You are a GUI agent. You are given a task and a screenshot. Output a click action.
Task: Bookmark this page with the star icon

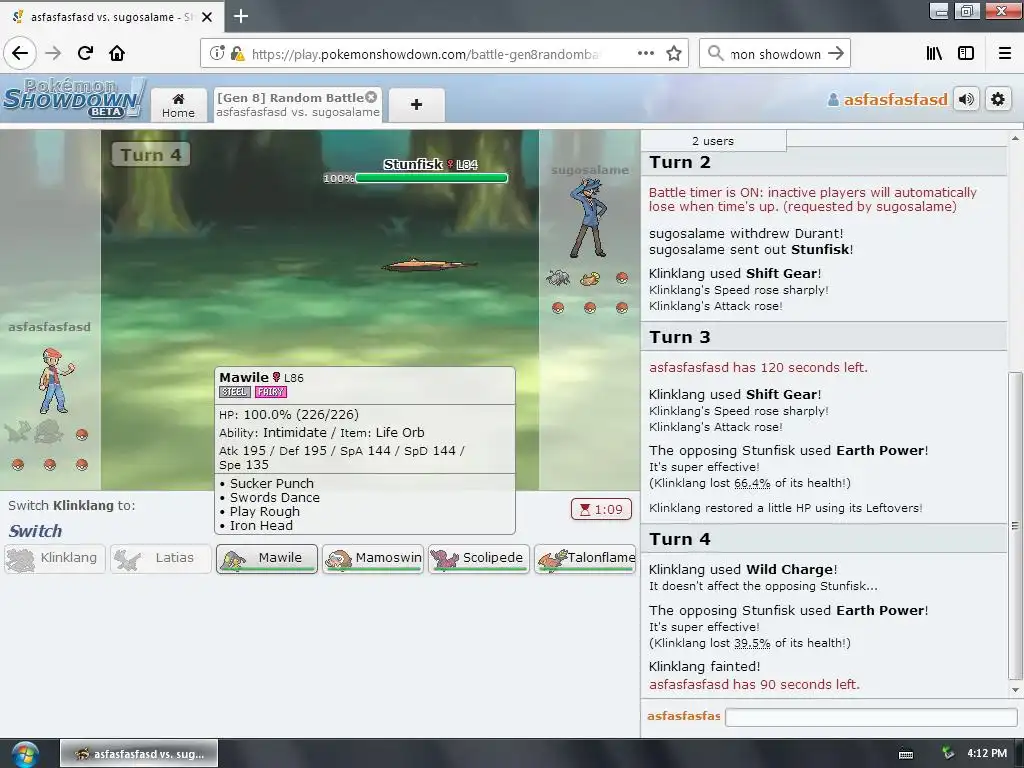tap(674, 53)
